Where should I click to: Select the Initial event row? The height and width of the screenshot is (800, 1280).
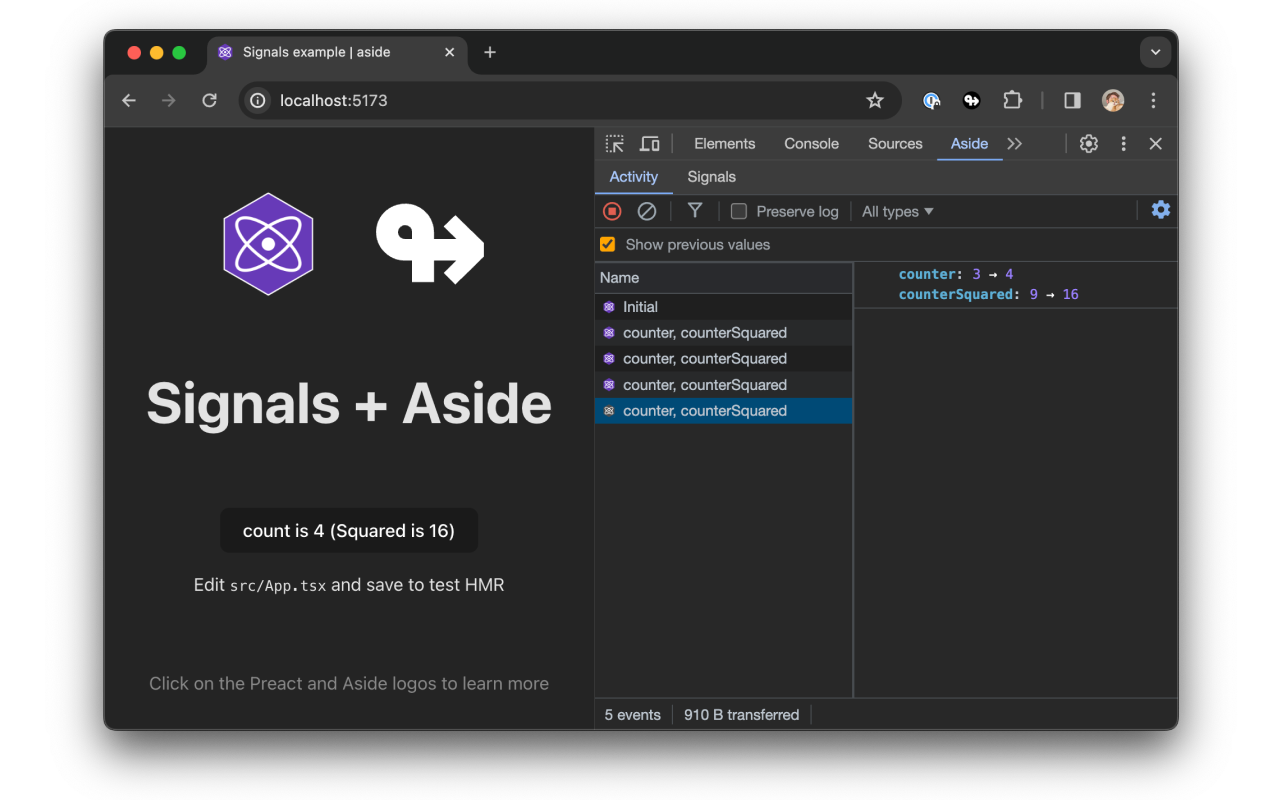point(724,307)
